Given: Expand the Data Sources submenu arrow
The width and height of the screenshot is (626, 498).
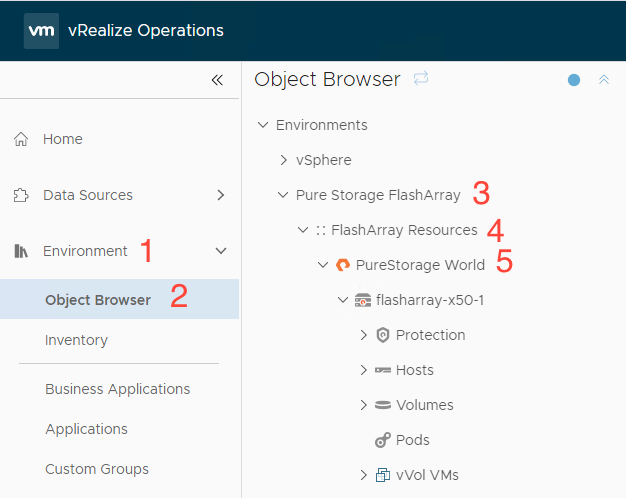Looking at the screenshot, I should point(221,195).
